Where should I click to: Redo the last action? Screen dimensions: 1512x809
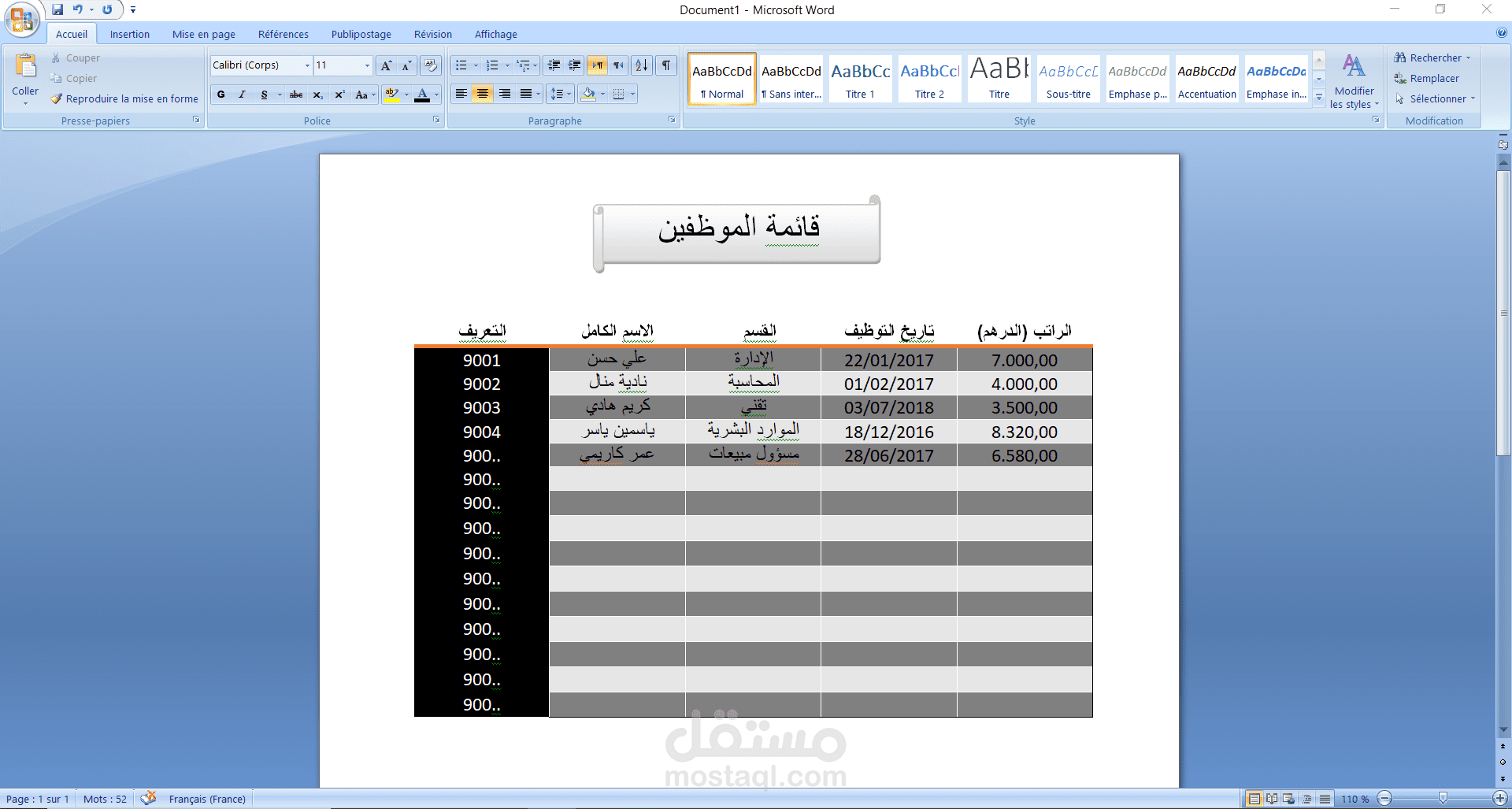click(107, 9)
